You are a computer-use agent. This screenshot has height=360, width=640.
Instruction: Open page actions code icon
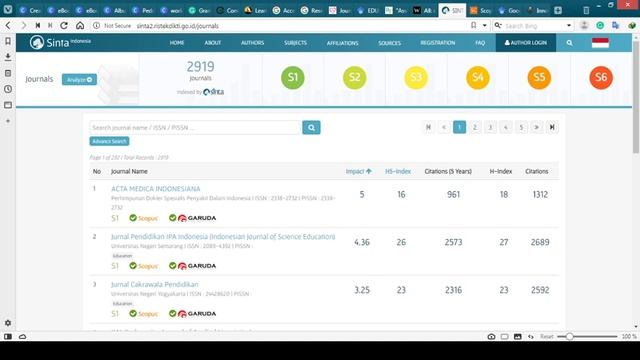(531, 336)
